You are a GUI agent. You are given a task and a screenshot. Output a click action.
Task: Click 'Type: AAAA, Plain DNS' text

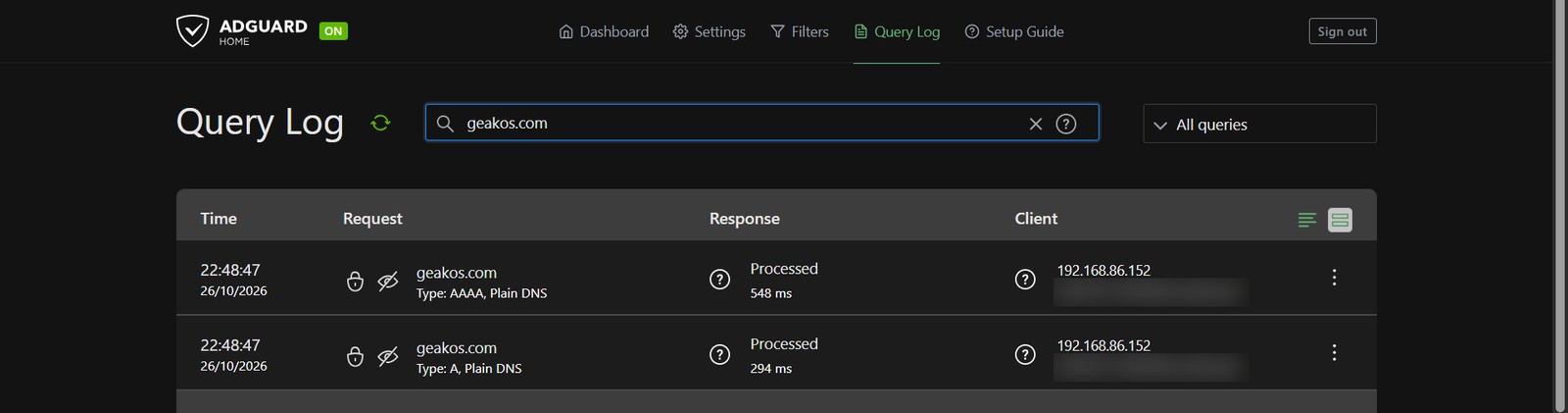(482, 293)
